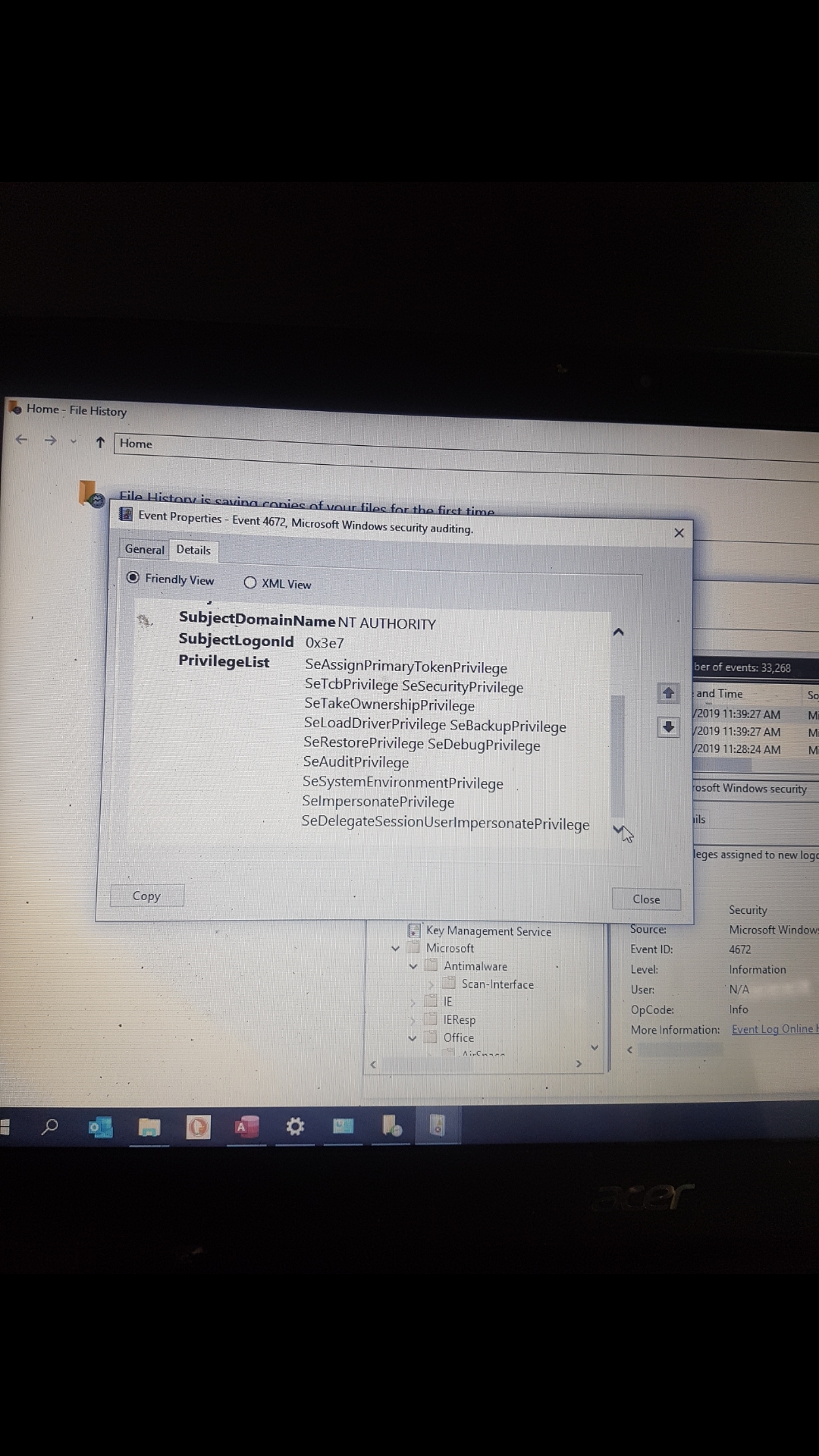Open File History taskbar icon
The width and height of the screenshot is (819, 1456).
(391, 1126)
